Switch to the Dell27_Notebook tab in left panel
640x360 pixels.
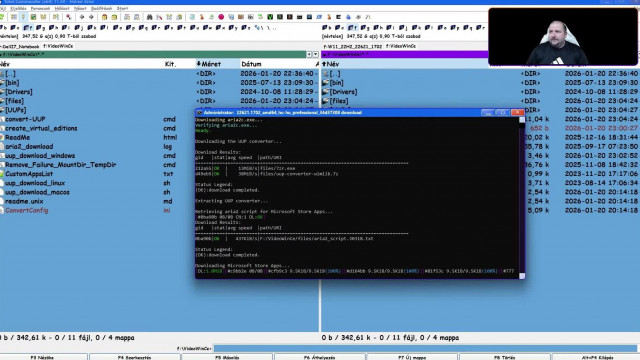20,47
